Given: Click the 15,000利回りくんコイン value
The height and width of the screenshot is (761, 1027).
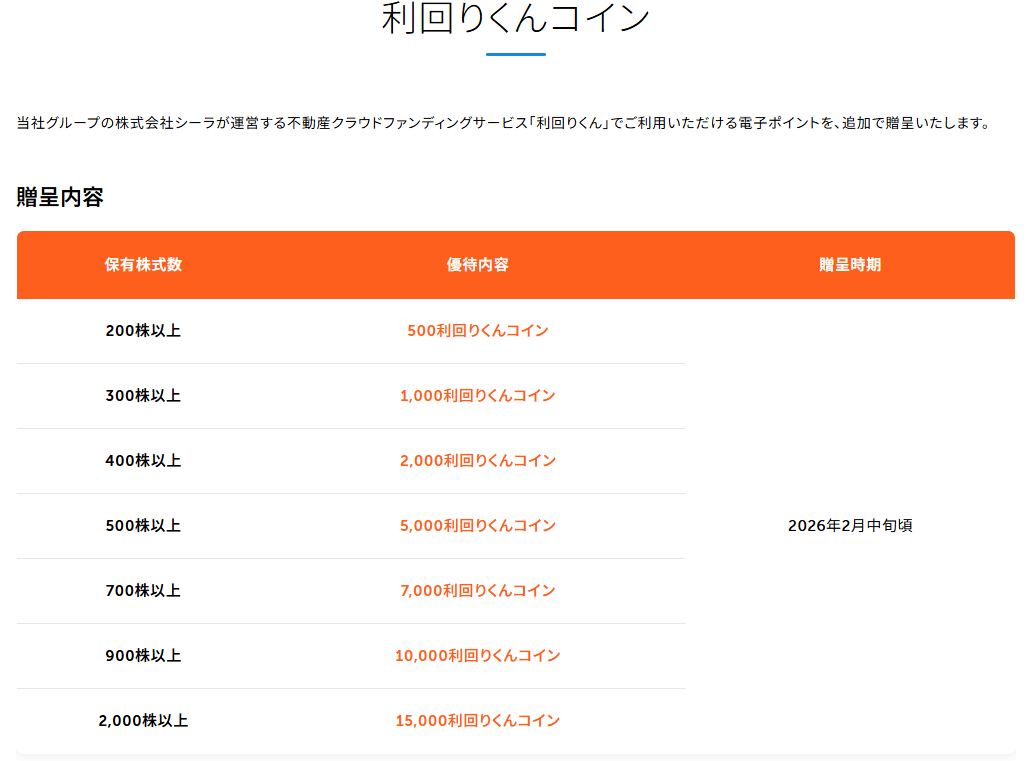Looking at the screenshot, I should pos(477,720).
